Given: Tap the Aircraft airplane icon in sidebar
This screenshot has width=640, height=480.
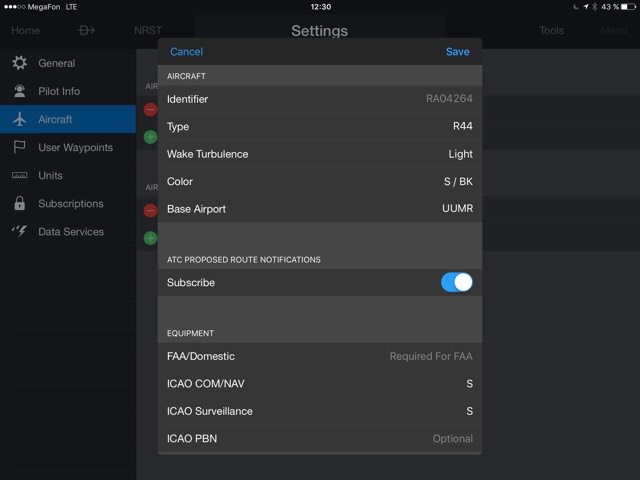Looking at the screenshot, I should click(19, 119).
